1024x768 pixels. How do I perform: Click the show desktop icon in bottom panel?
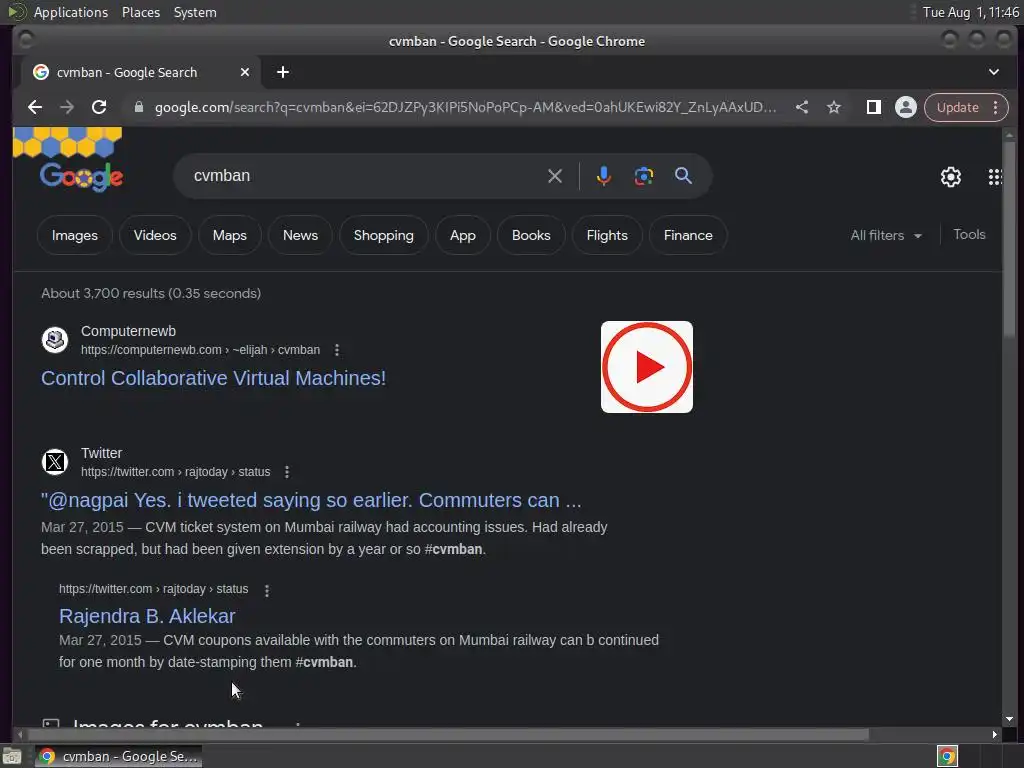[x=12, y=756]
